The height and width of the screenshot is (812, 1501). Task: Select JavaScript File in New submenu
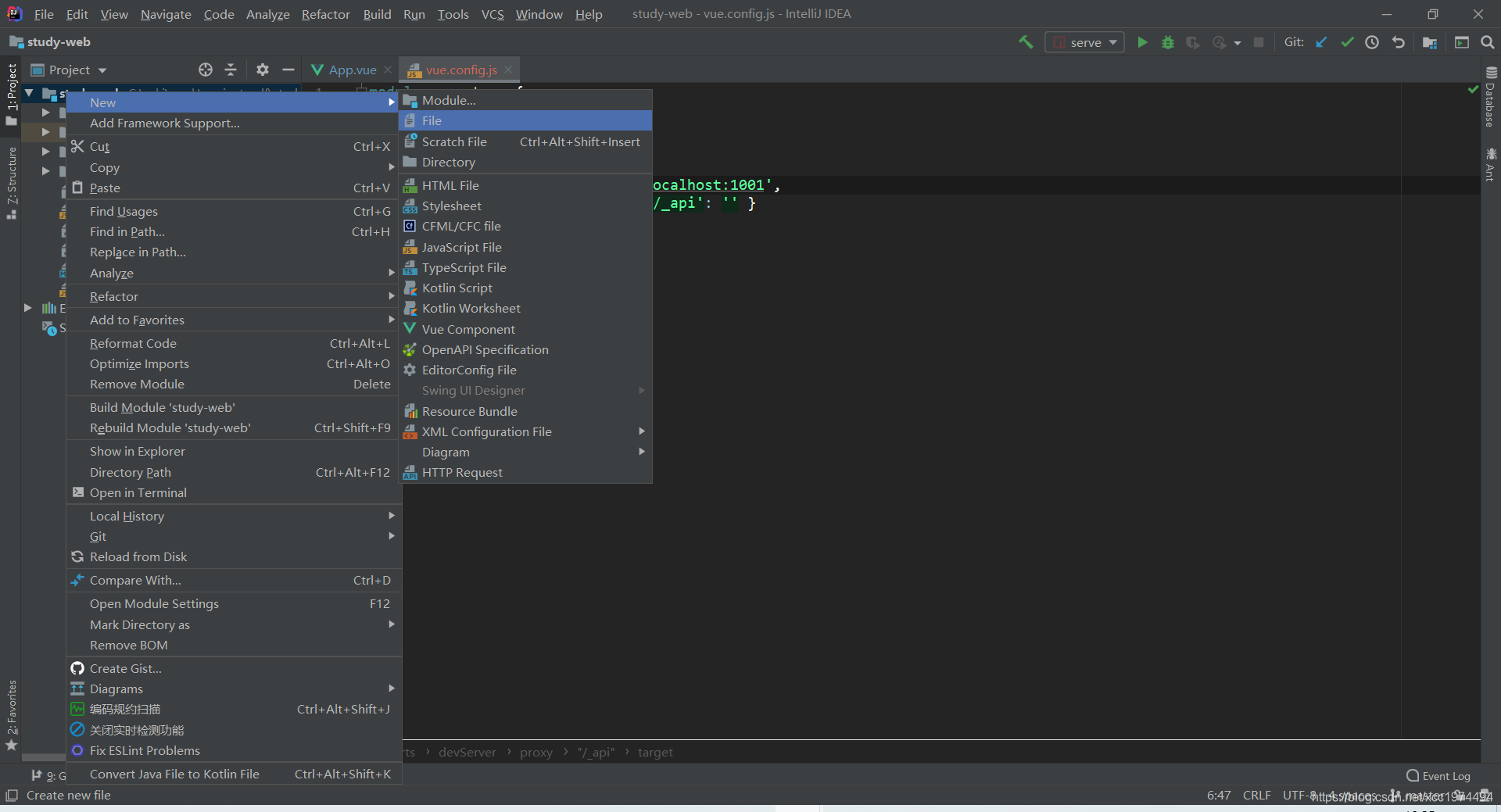(x=525, y=247)
